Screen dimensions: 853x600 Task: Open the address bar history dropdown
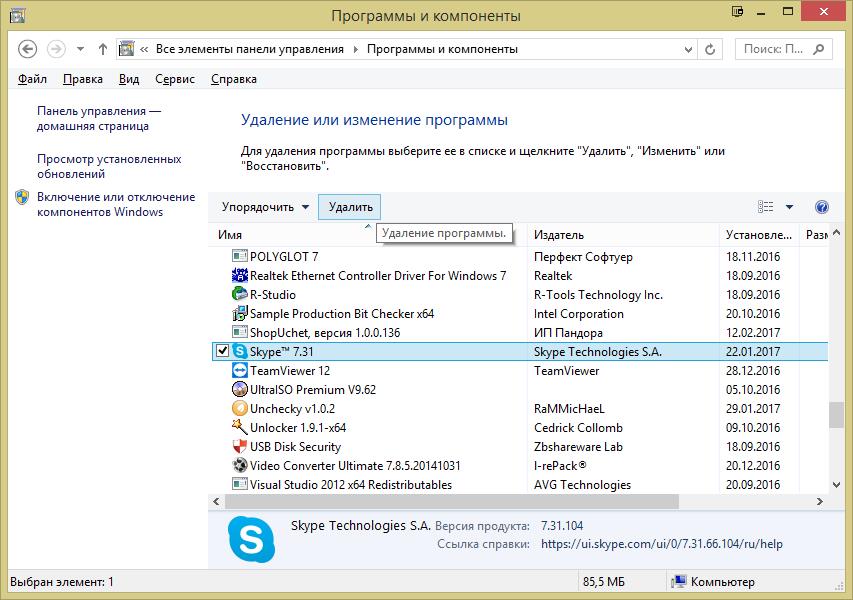click(x=689, y=50)
